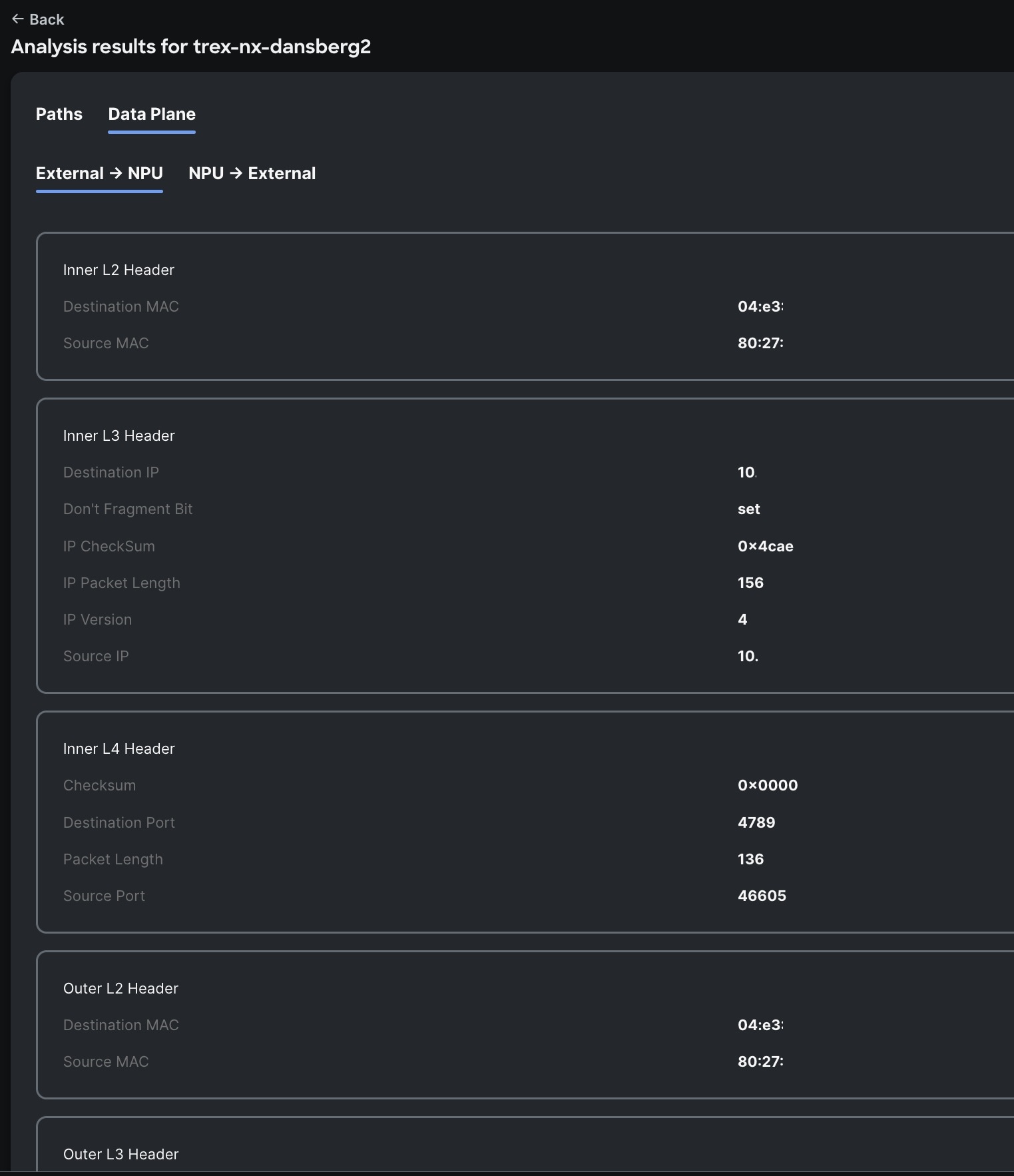This screenshot has width=1014, height=1176.
Task: Click the Inner L2 Header title
Action: (119, 270)
